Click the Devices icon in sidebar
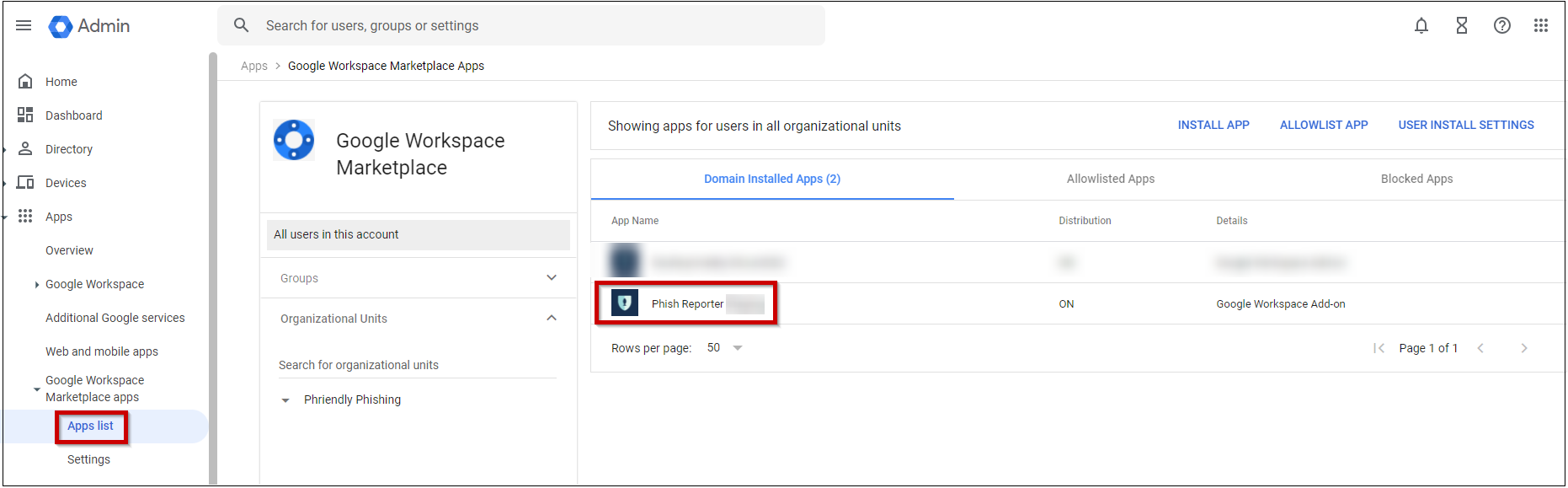1568x488 pixels. pos(25,183)
